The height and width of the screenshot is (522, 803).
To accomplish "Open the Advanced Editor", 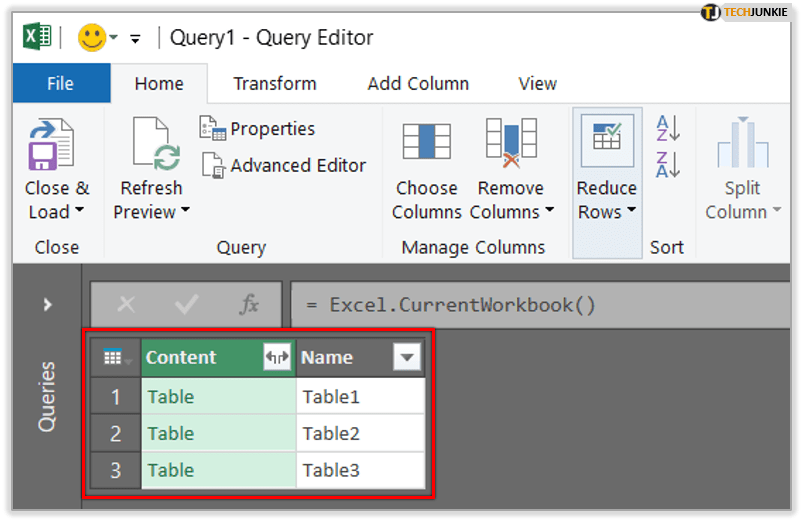I will pos(285,165).
